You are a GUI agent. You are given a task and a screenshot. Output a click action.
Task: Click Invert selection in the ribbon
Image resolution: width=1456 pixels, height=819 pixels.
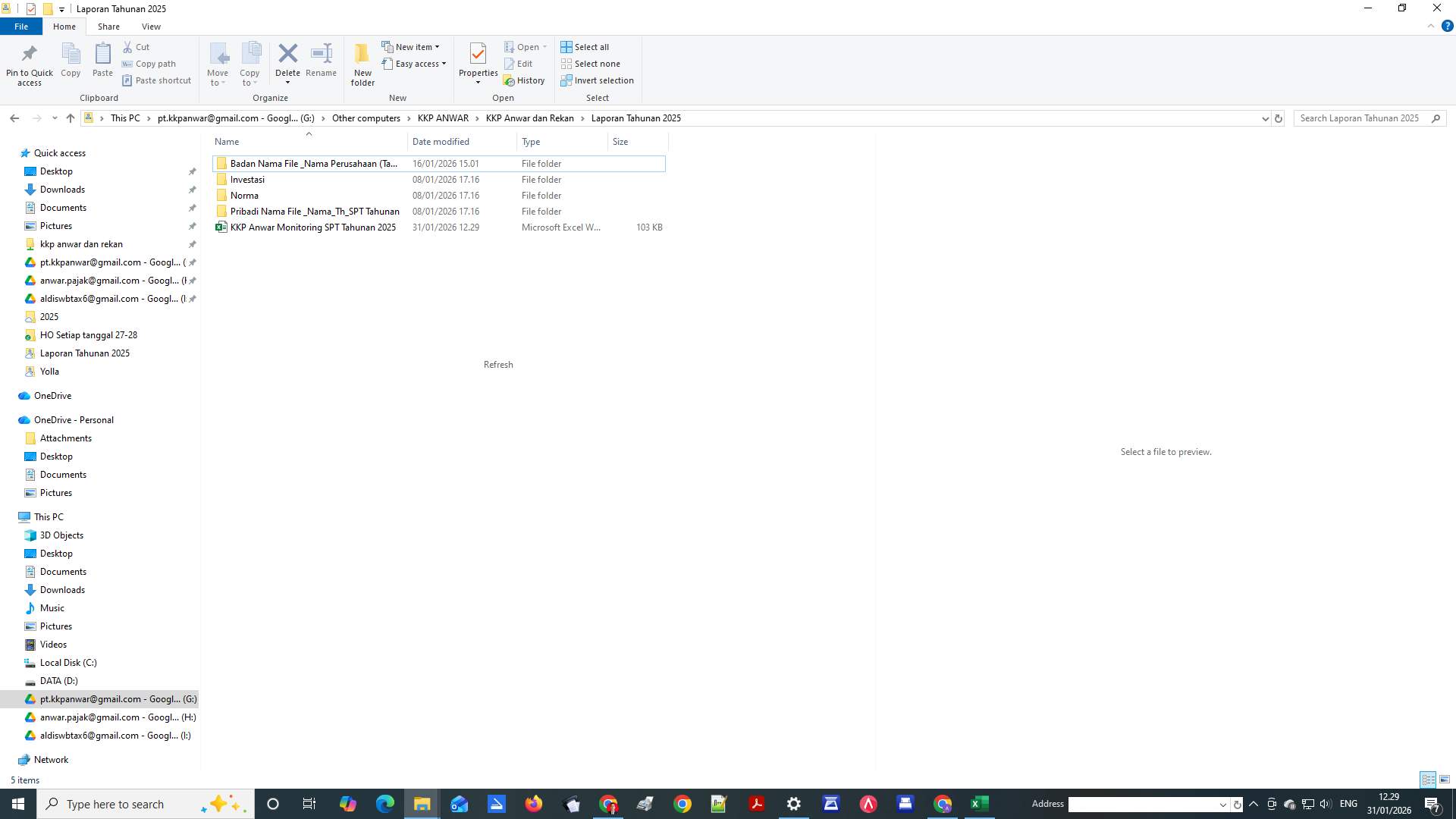[x=598, y=80]
